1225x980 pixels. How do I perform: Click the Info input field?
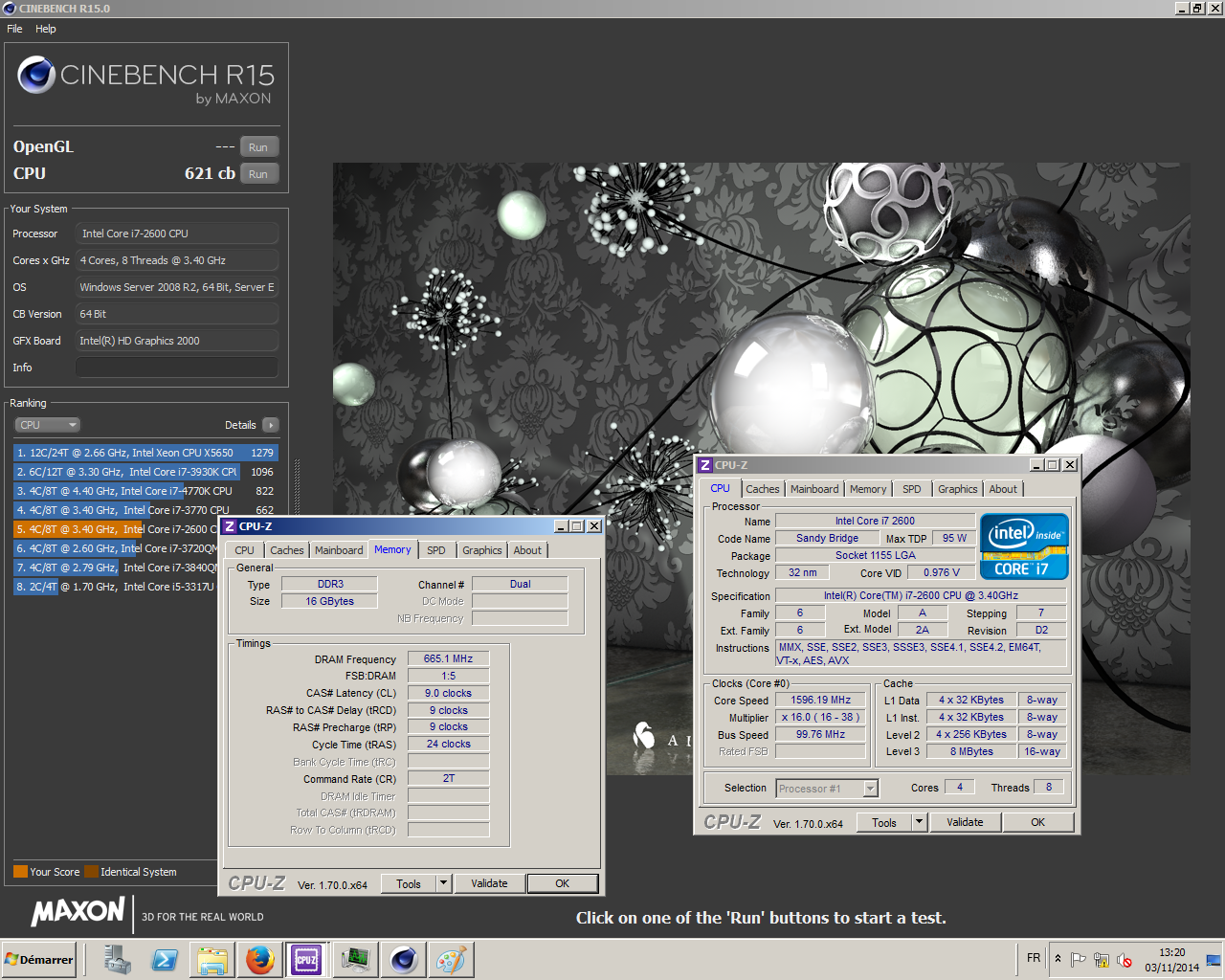tap(177, 367)
